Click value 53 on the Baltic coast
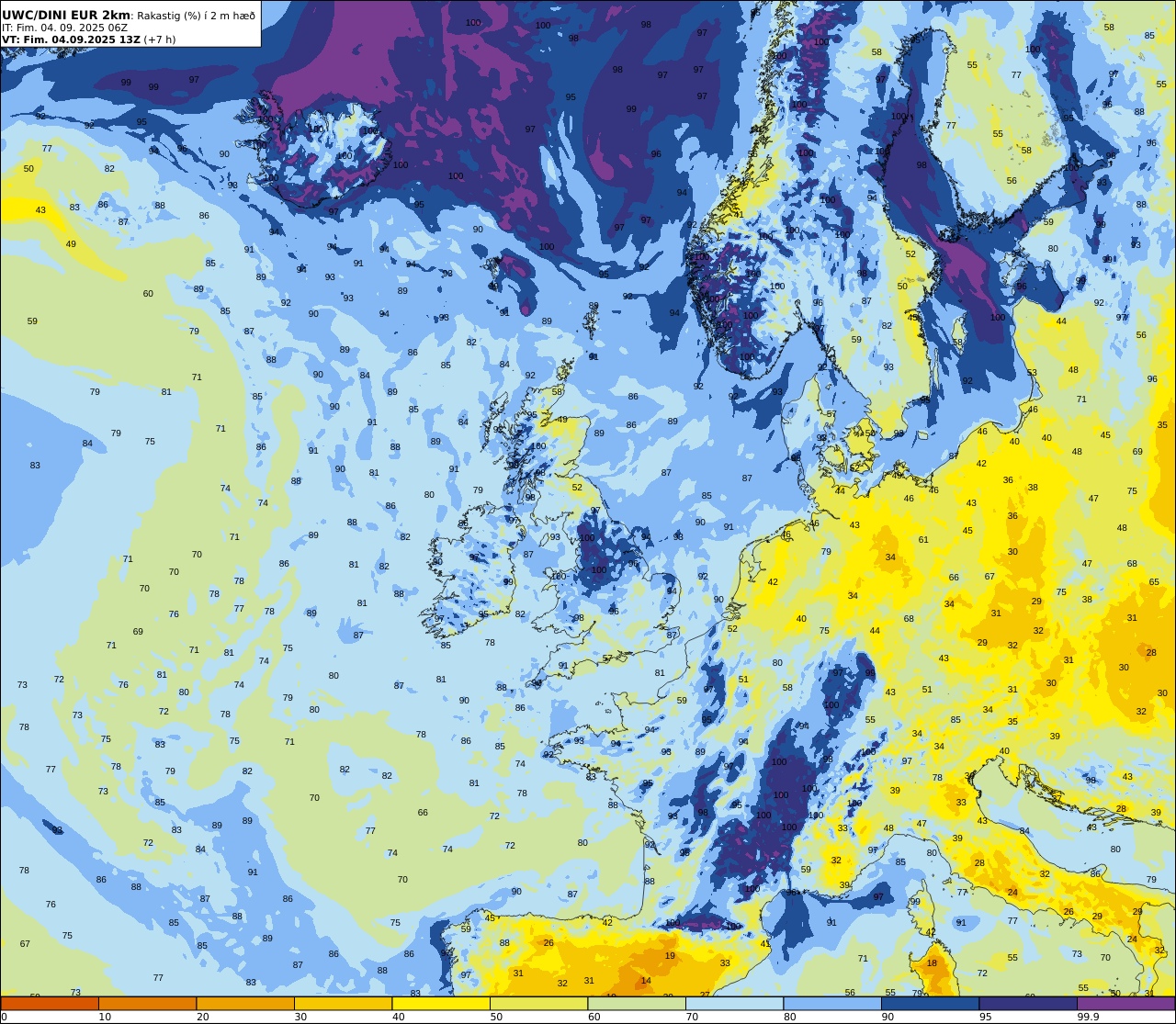1176x1024 pixels. [x=1032, y=373]
